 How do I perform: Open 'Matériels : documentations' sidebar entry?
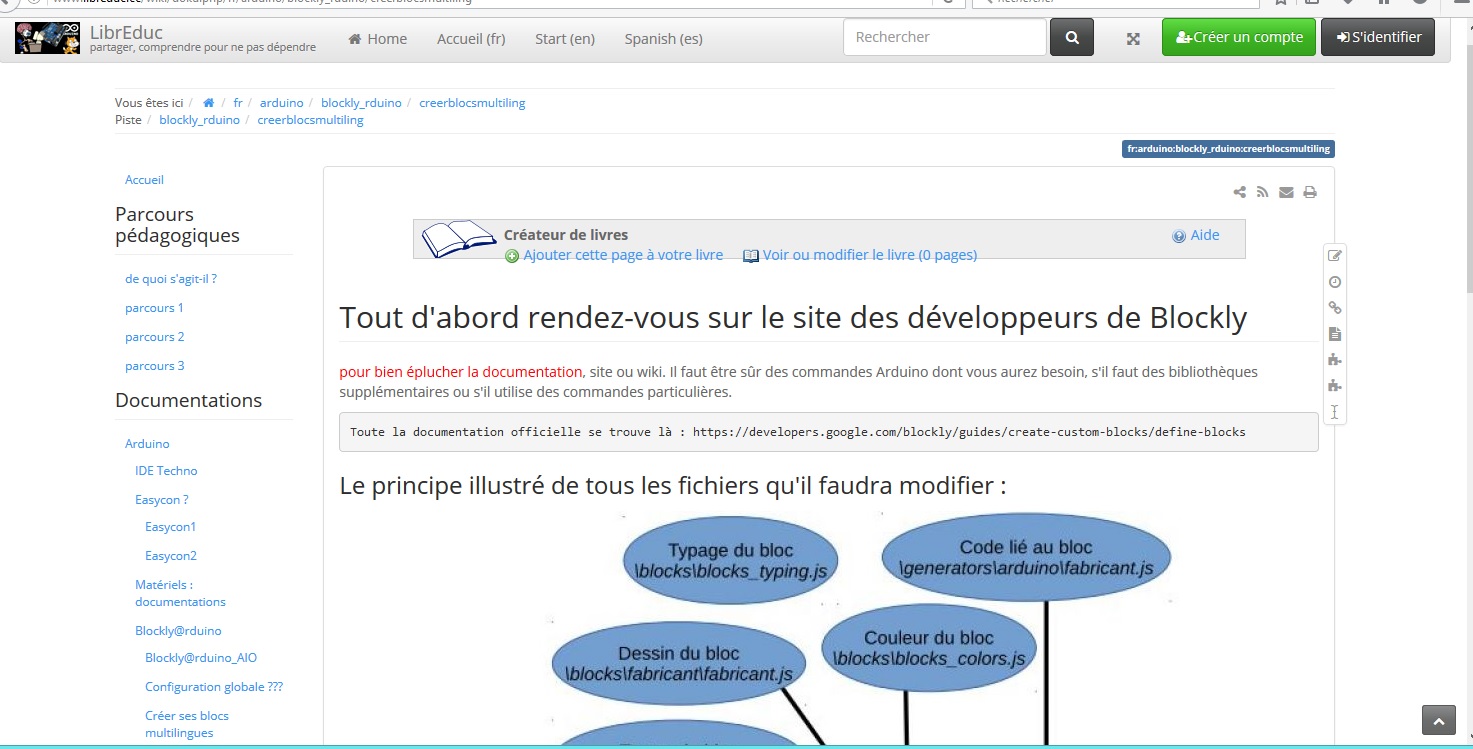click(x=180, y=593)
